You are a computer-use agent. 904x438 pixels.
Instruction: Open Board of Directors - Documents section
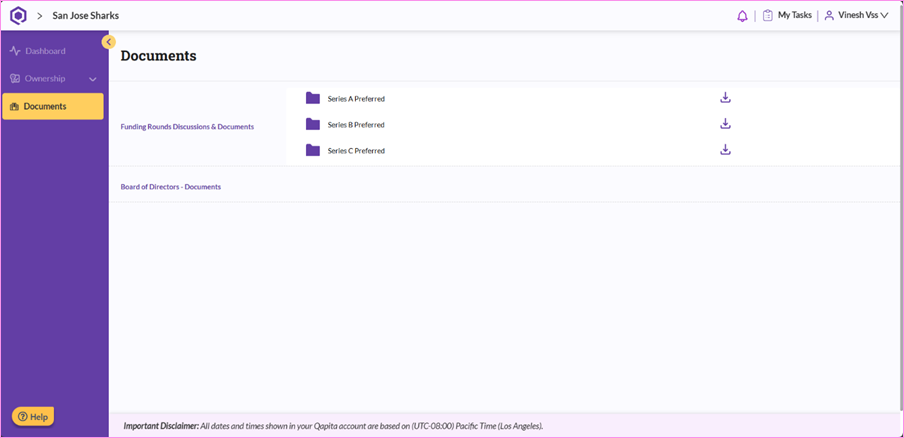point(171,187)
